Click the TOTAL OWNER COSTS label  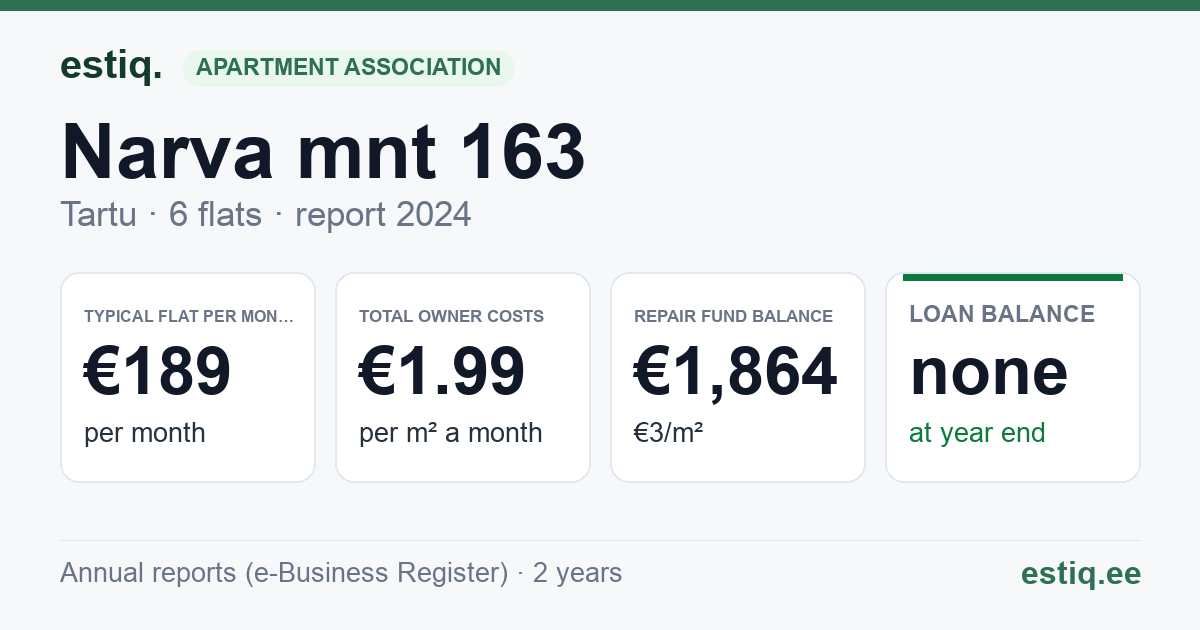point(451,316)
